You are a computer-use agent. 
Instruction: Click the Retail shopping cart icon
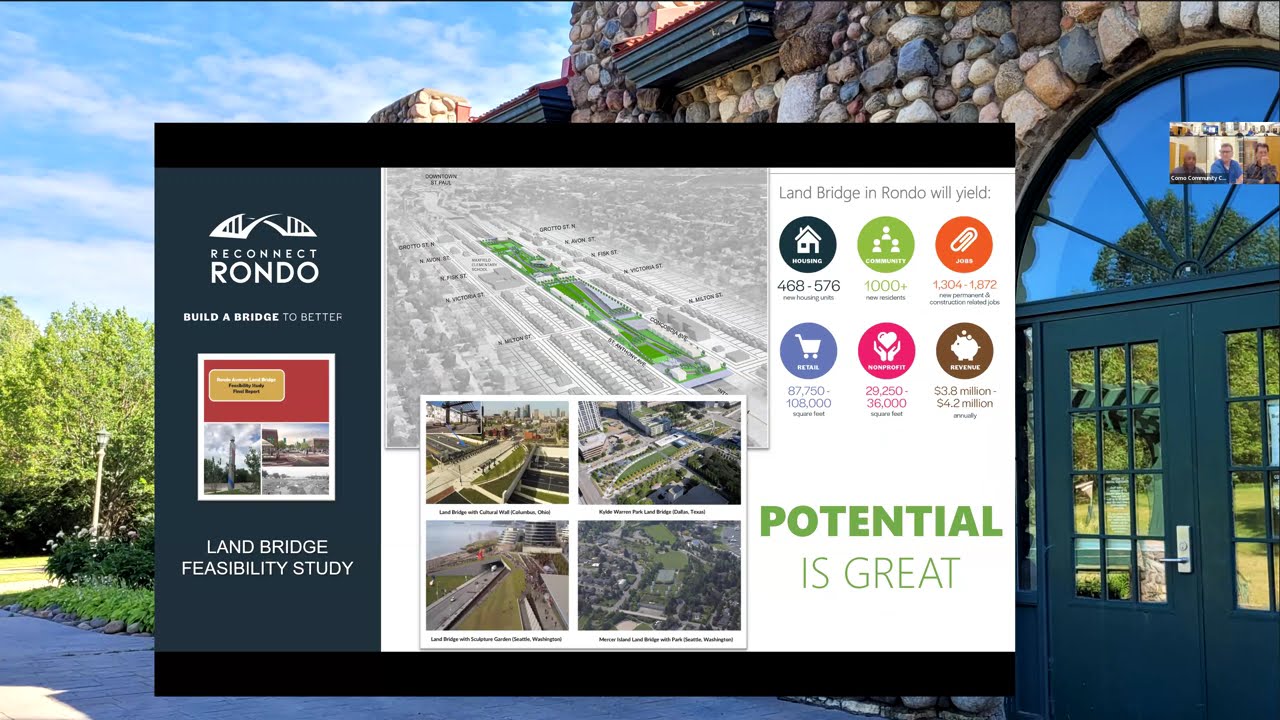[807, 351]
